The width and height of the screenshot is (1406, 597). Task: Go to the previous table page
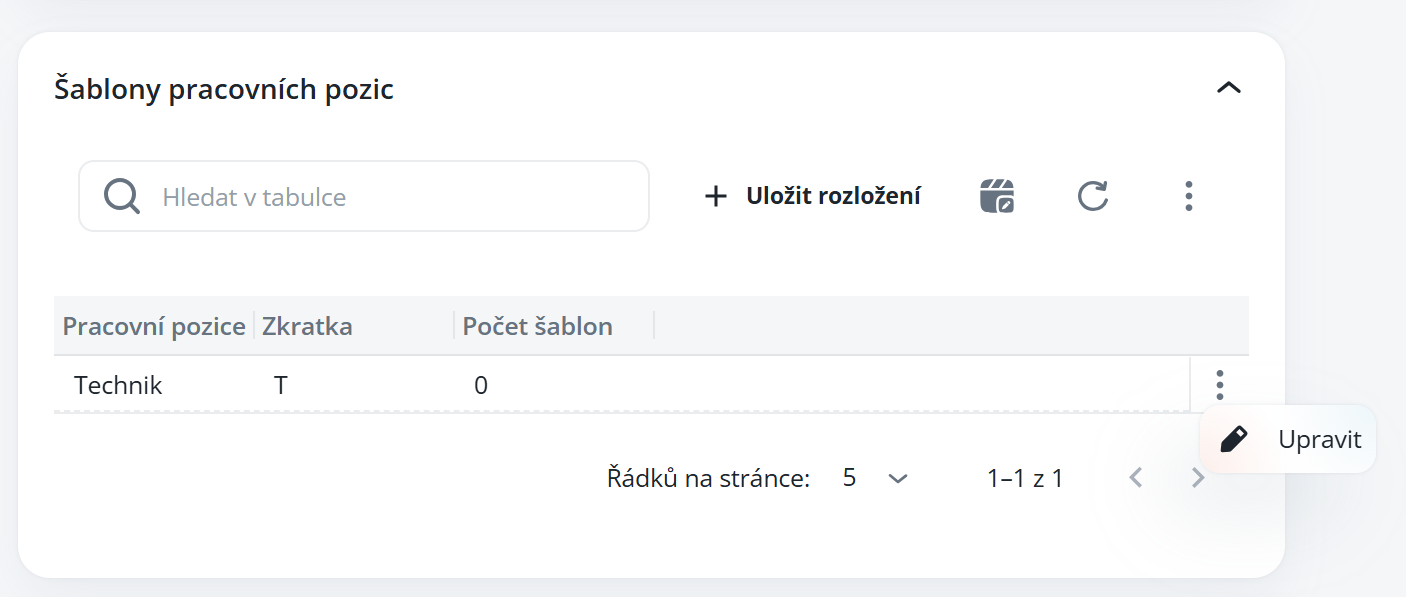[1135, 478]
